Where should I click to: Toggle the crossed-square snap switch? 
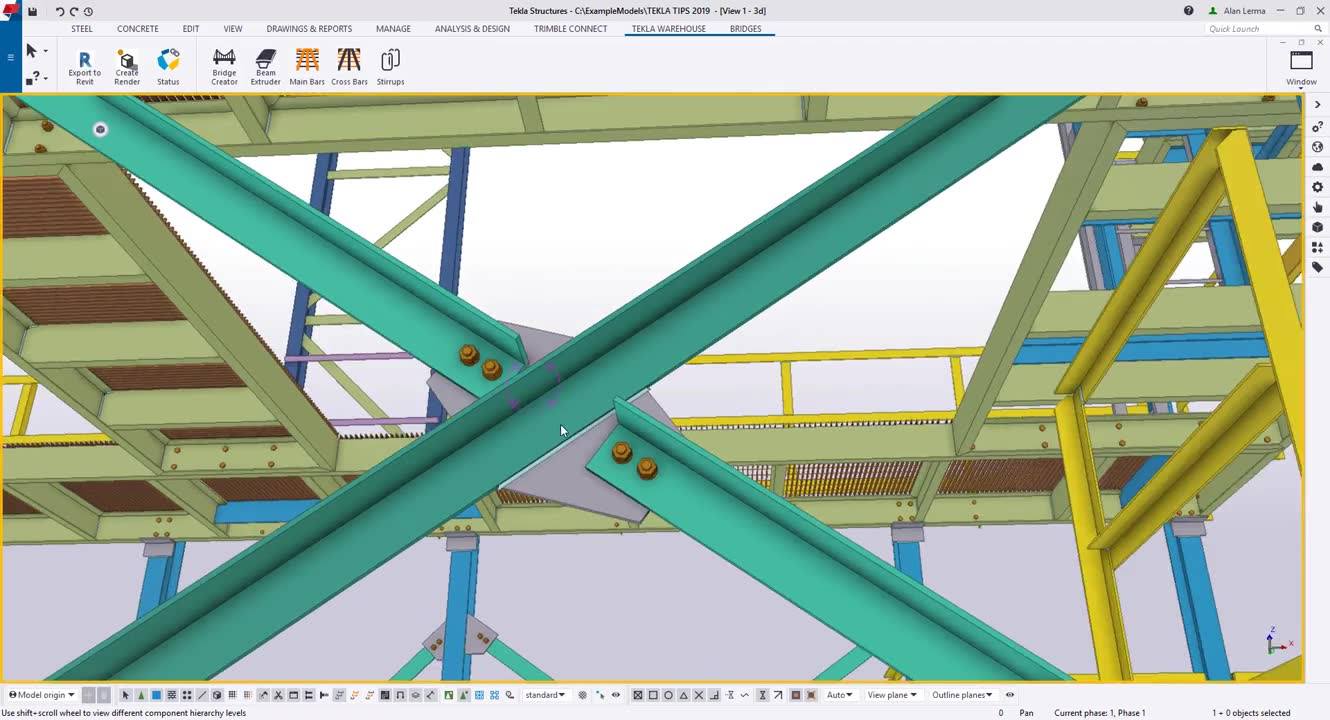click(638, 695)
